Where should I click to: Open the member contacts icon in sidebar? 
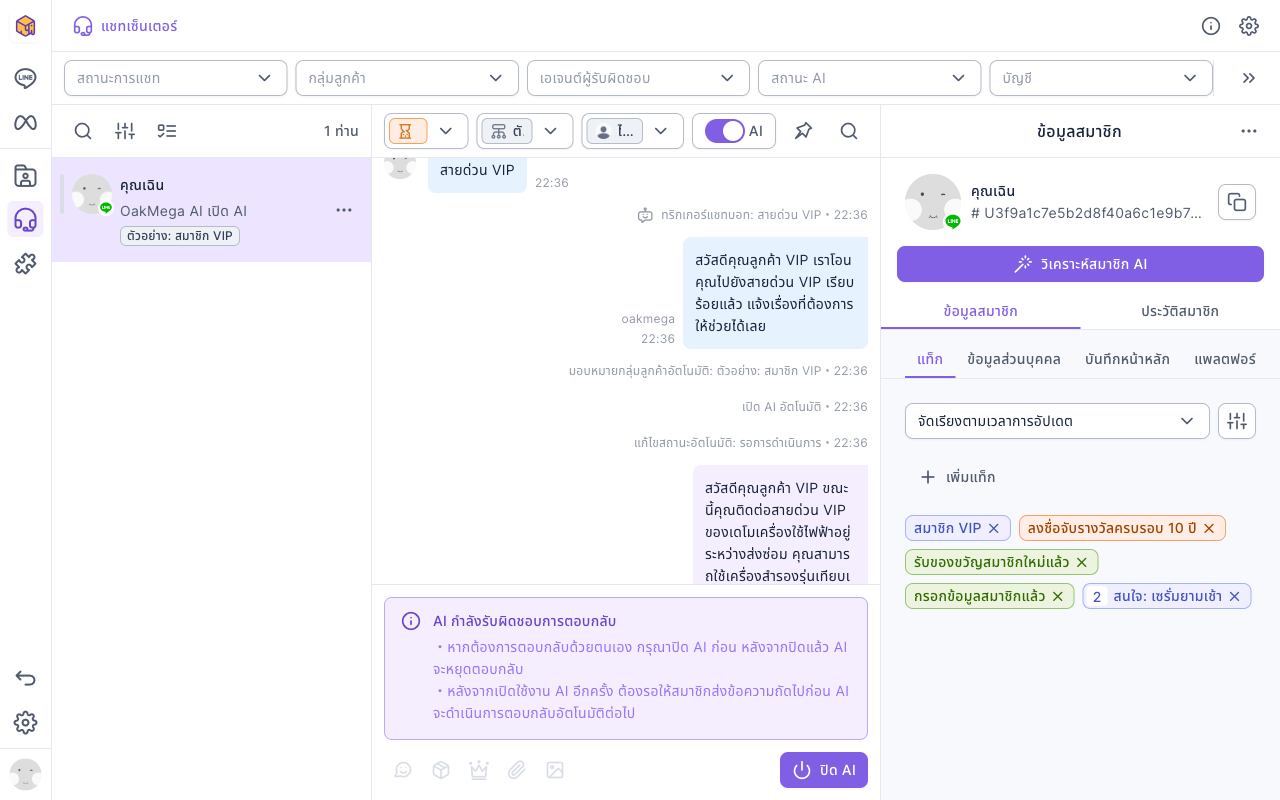pyautogui.click(x=25, y=176)
